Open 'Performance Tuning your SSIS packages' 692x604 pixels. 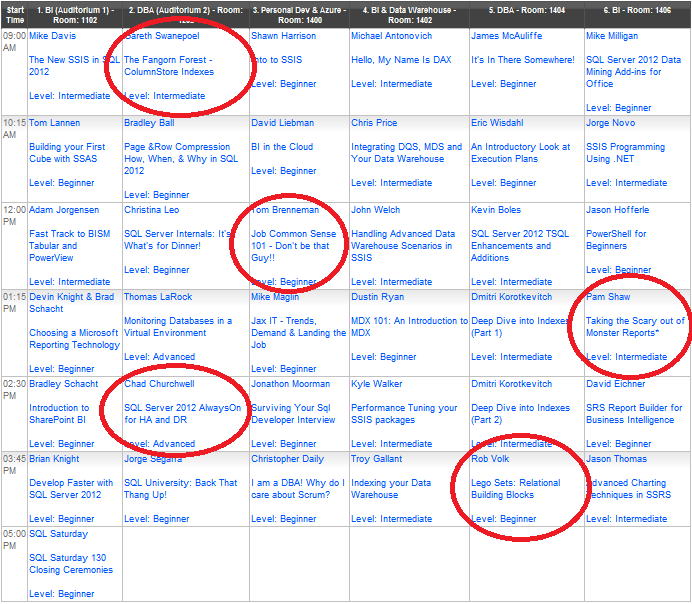[x=404, y=414]
